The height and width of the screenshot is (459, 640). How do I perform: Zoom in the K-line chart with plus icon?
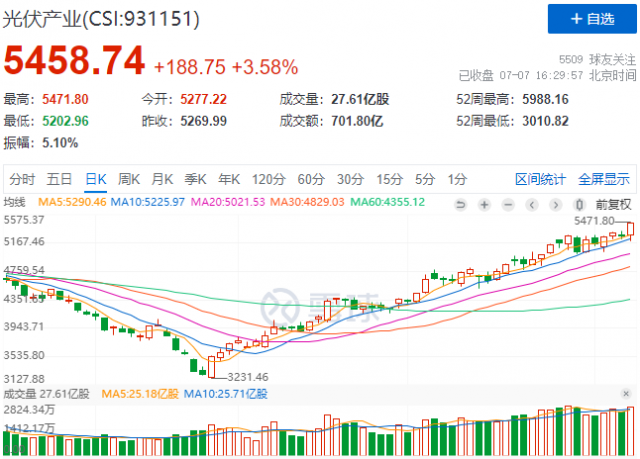click(x=484, y=203)
